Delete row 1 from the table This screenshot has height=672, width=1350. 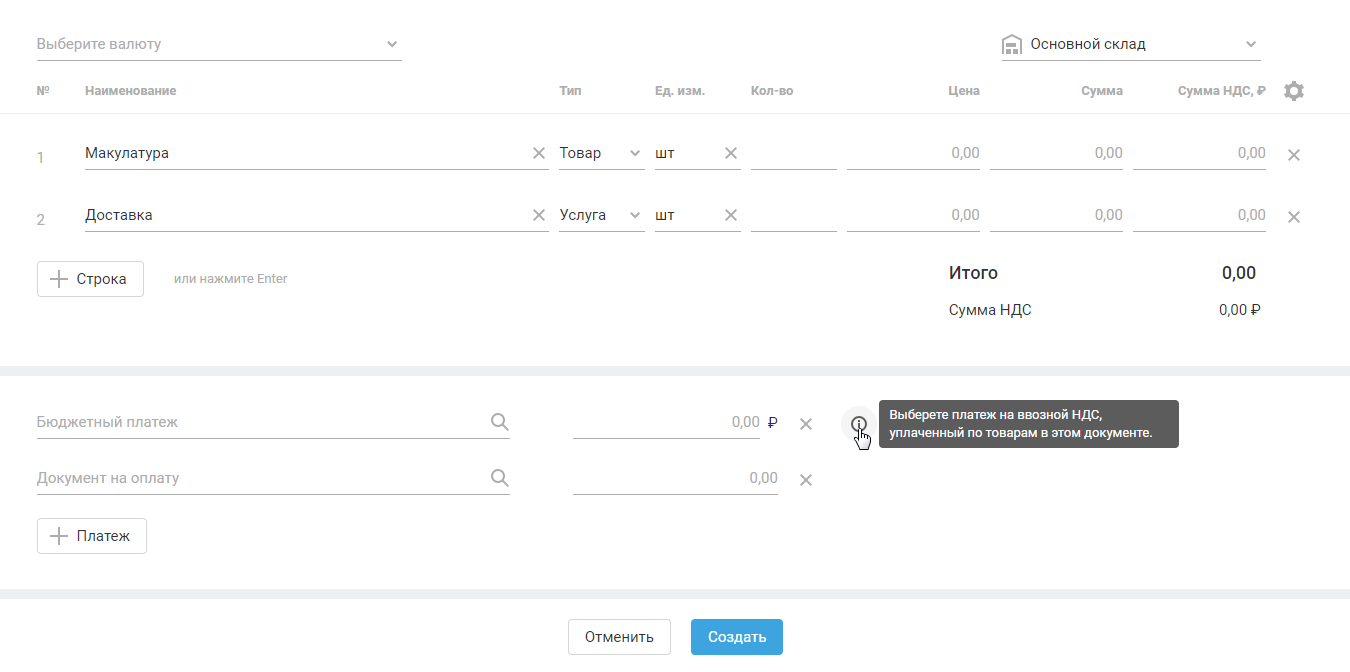tap(1294, 155)
